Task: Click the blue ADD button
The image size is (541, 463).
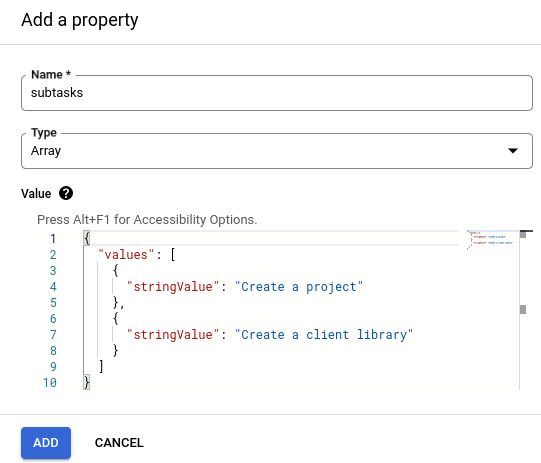Action: [46, 443]
